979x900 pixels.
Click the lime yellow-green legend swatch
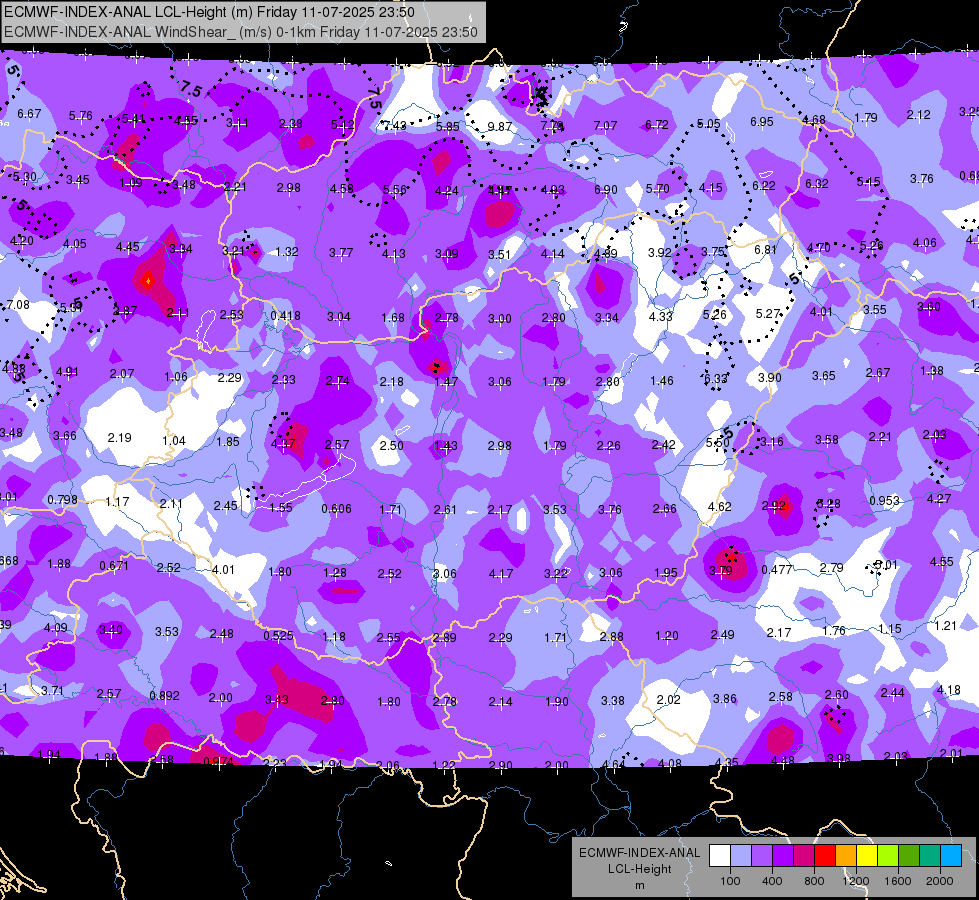coord(888,856)
